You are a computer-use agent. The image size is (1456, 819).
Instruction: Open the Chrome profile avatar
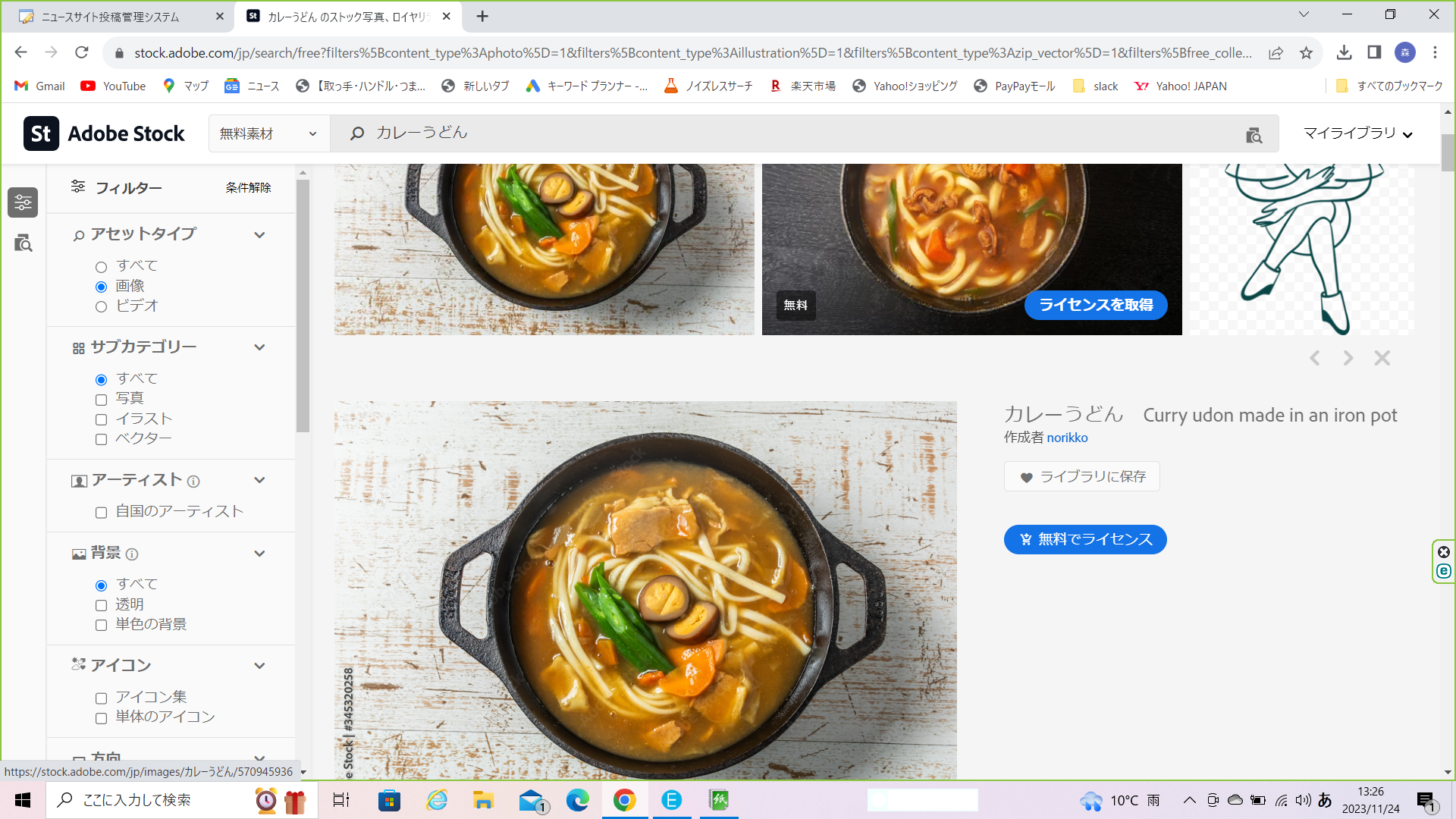point(1405,52)
